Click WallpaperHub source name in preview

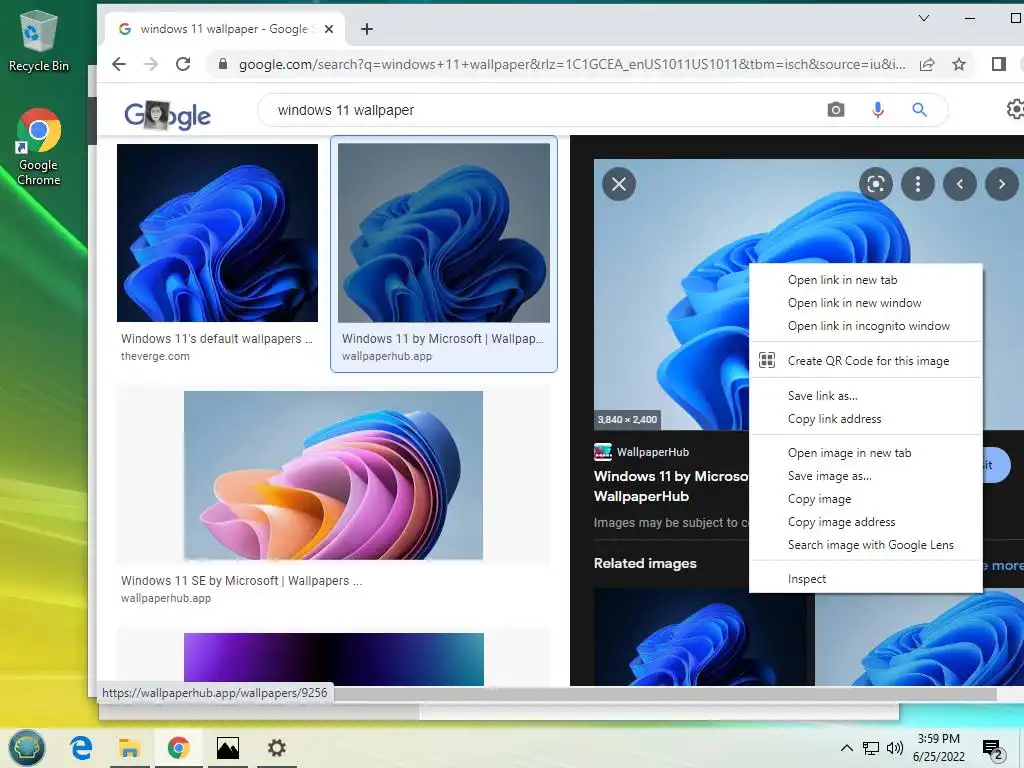click(x=652, y=452)
